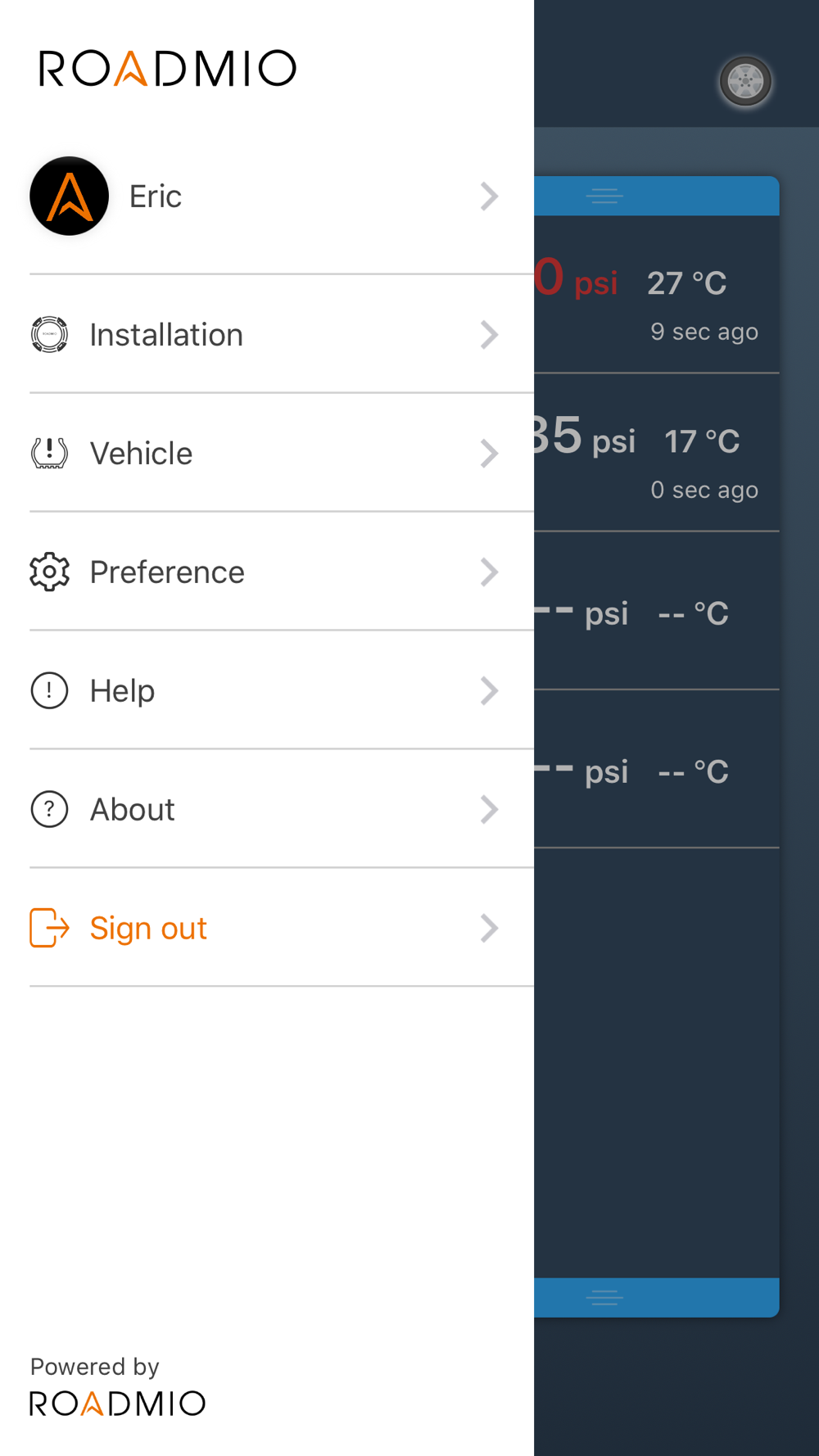Expand the Vehicle row chevron
819x1456 pixels.
click(489, 454)
